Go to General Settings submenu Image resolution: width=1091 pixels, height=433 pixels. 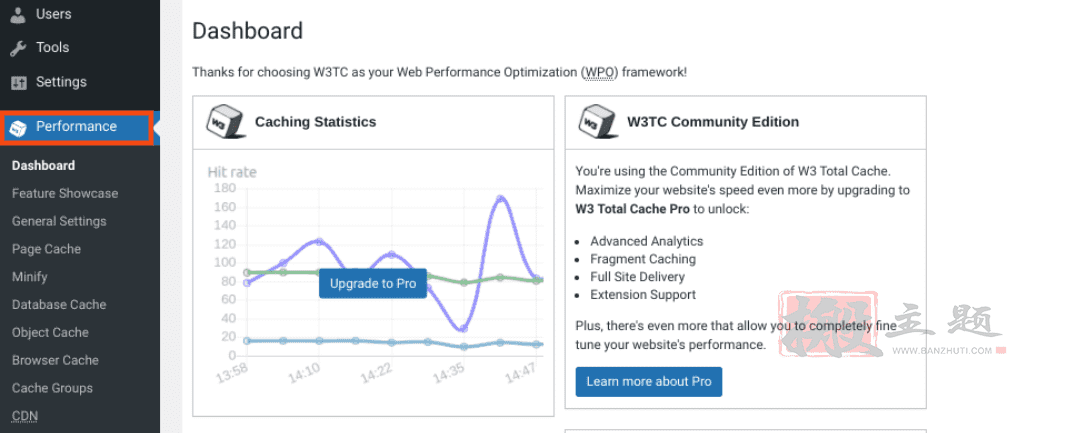pyautogui.click(x=59, y=221)
